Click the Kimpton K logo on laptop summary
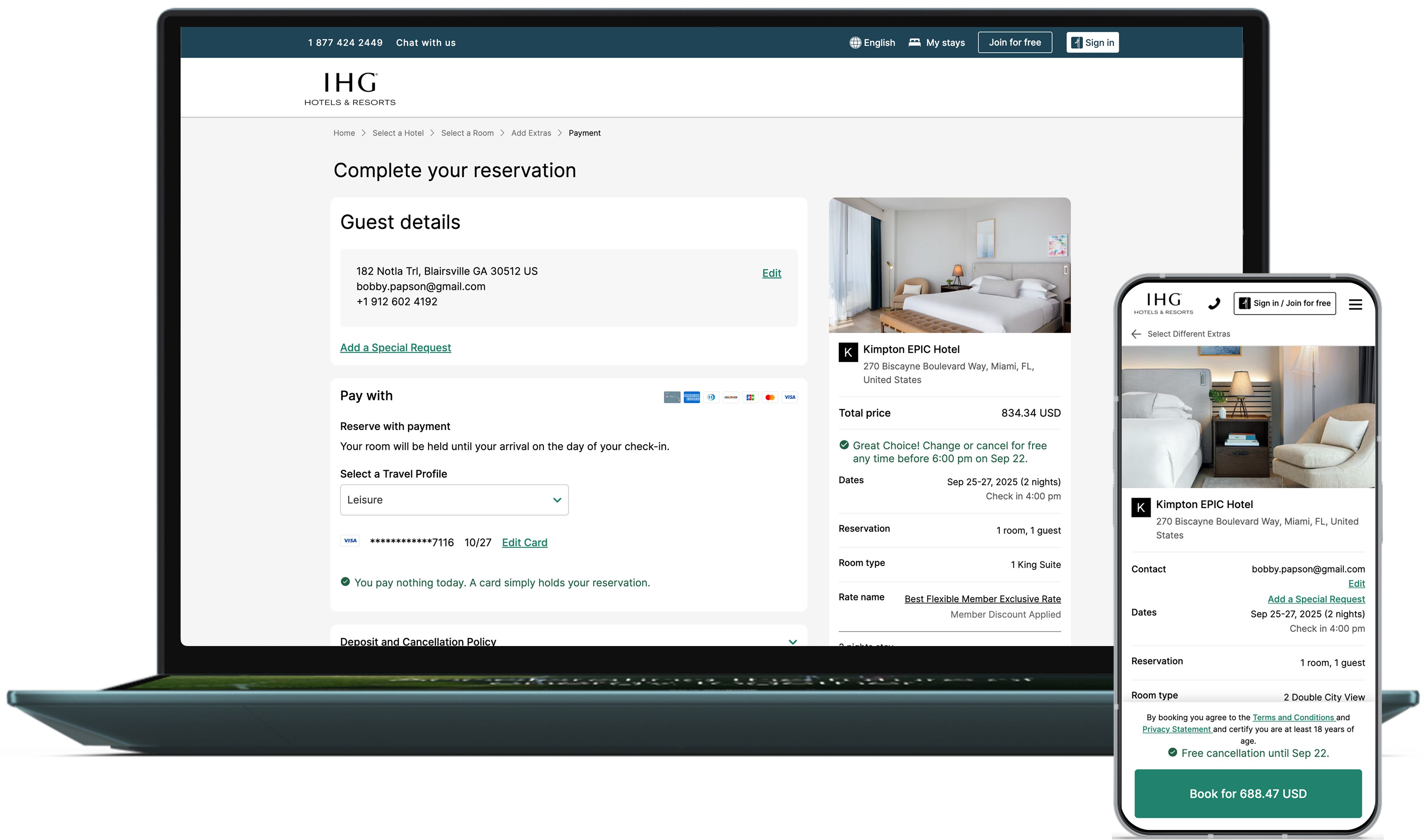Image resolution: width=1422 pixels, height=840 pixels. click(847, 352)
